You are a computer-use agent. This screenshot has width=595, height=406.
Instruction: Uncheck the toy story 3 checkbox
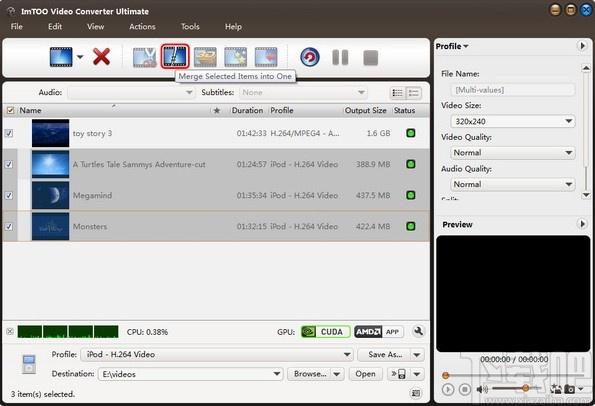coord(9,133)
